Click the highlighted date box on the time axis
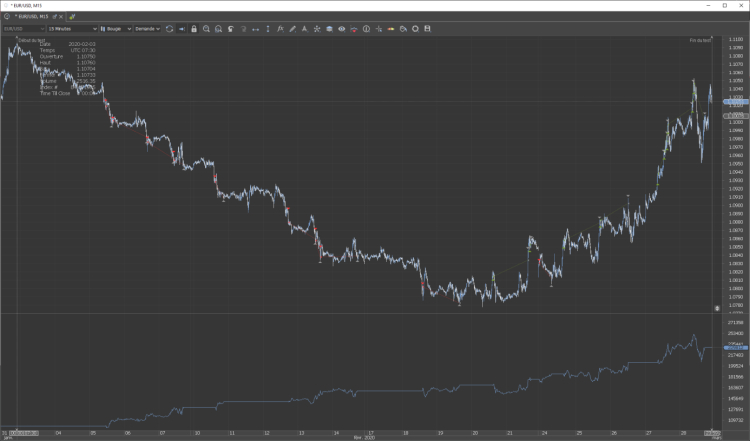The image size is (750, 441). click(x=23, y=433)
